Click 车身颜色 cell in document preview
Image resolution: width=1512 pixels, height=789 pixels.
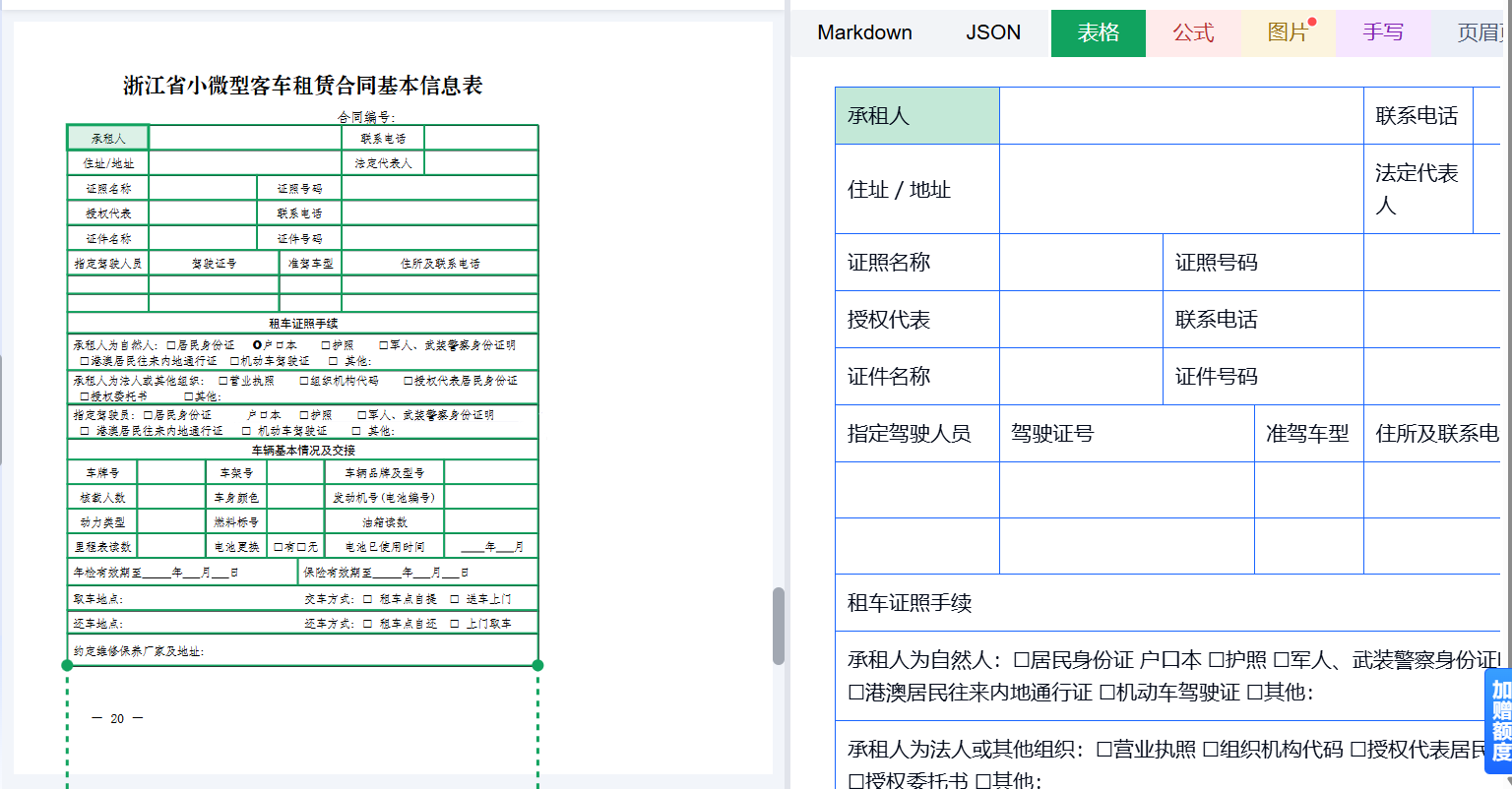point(236,497)
